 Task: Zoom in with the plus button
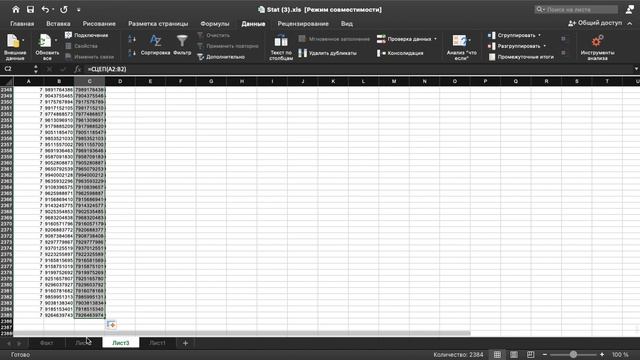click(x=602, y=355)
